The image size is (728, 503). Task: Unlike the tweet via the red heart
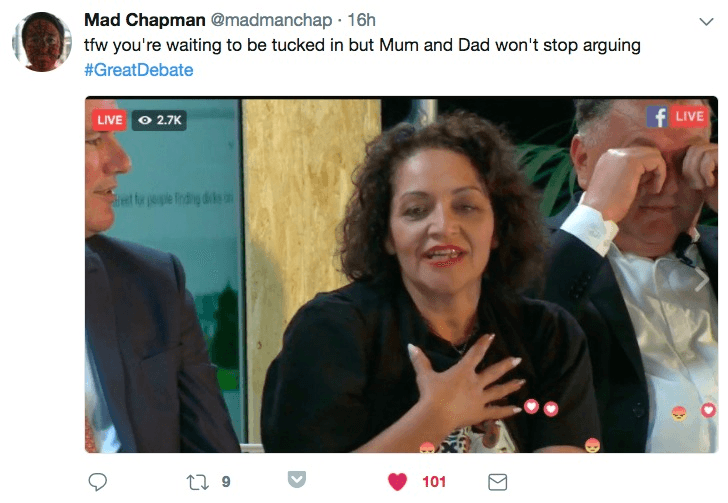pos(397,482)
